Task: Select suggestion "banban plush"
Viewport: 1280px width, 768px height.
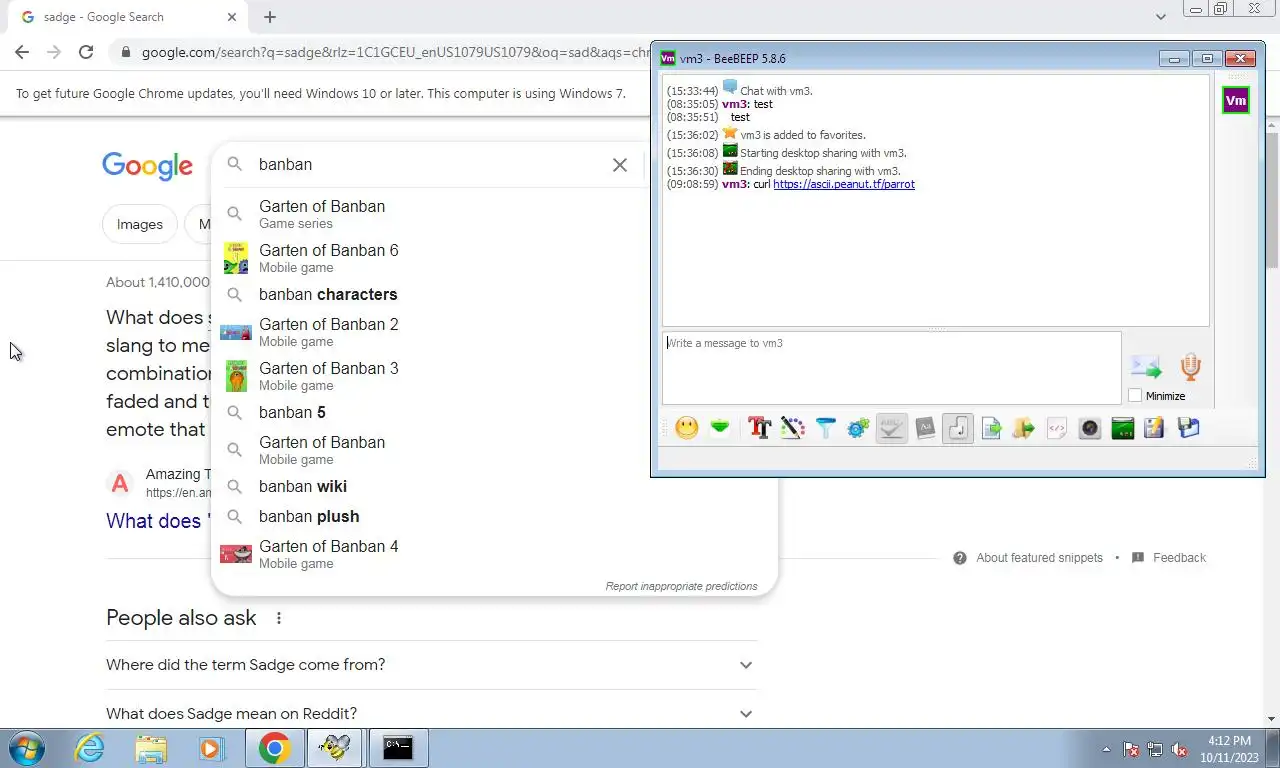Action: (x=495, y=517)
